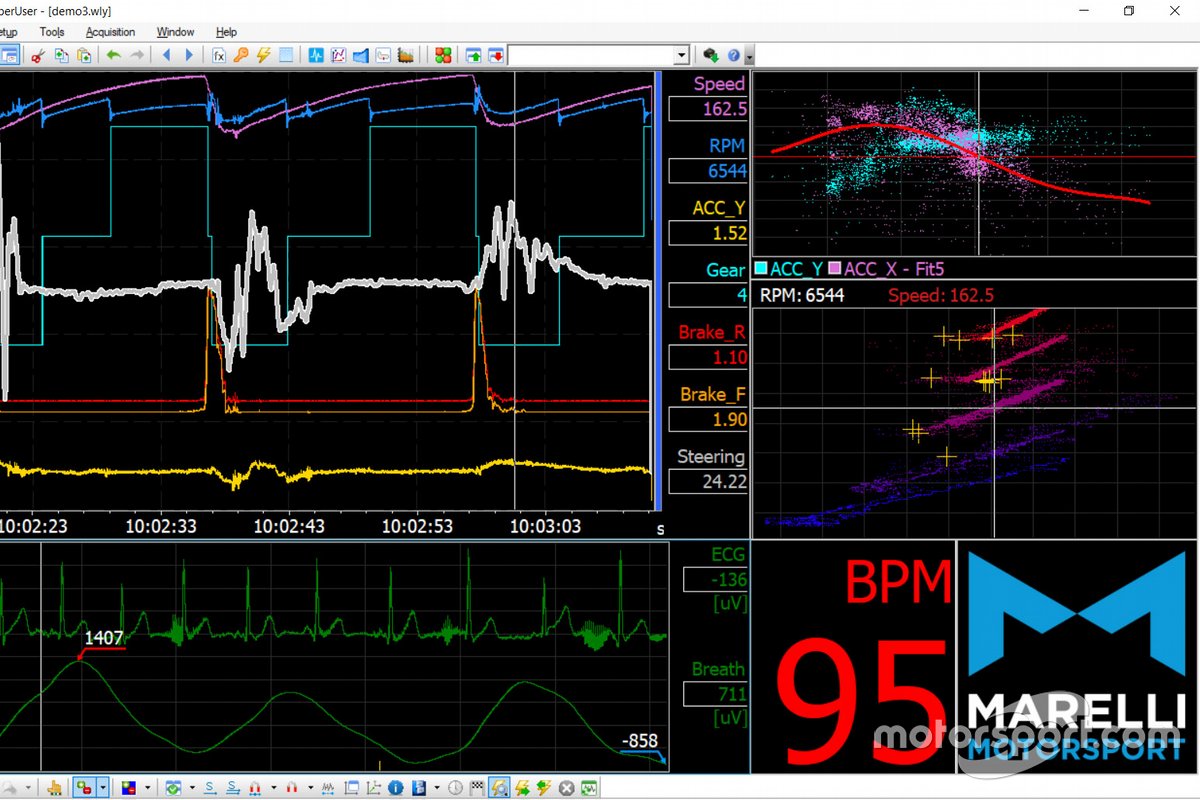This screenshot has width=1200, height=800.
Task: Expand small arrow right of Help icon
Action: [x=749, y=56]
